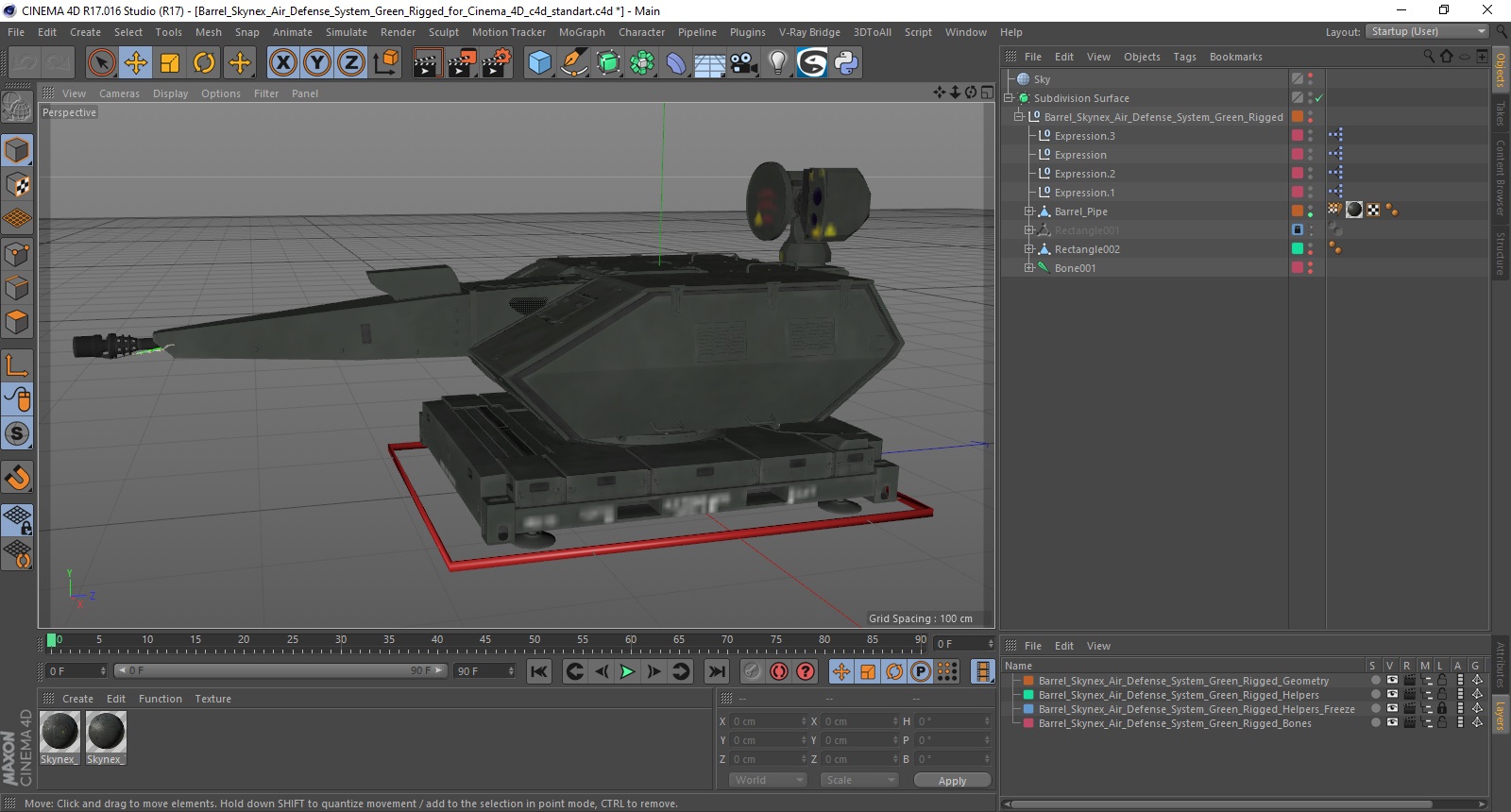The height and width of the screenshot is (812, 1511).
Task: Expand the Bone001 object
Action: point(1029,268)
